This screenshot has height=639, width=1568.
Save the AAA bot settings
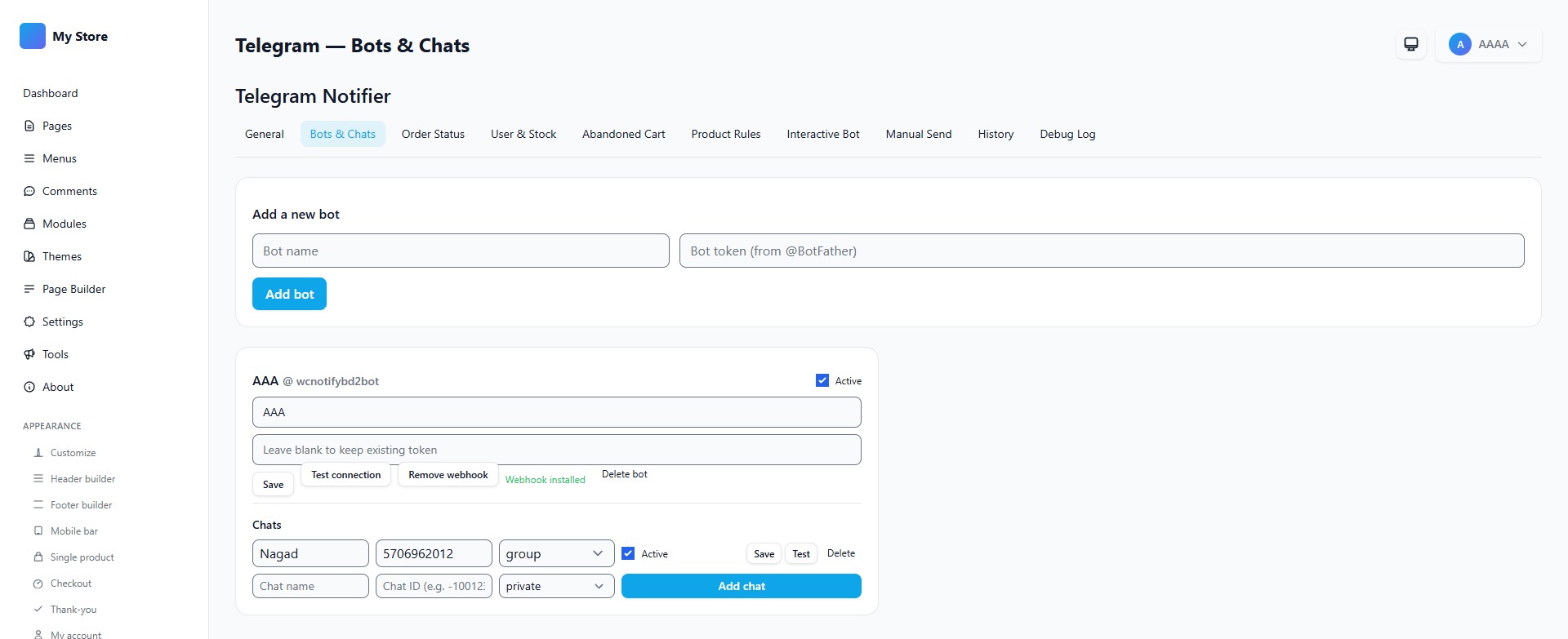[x=273, y=484]
